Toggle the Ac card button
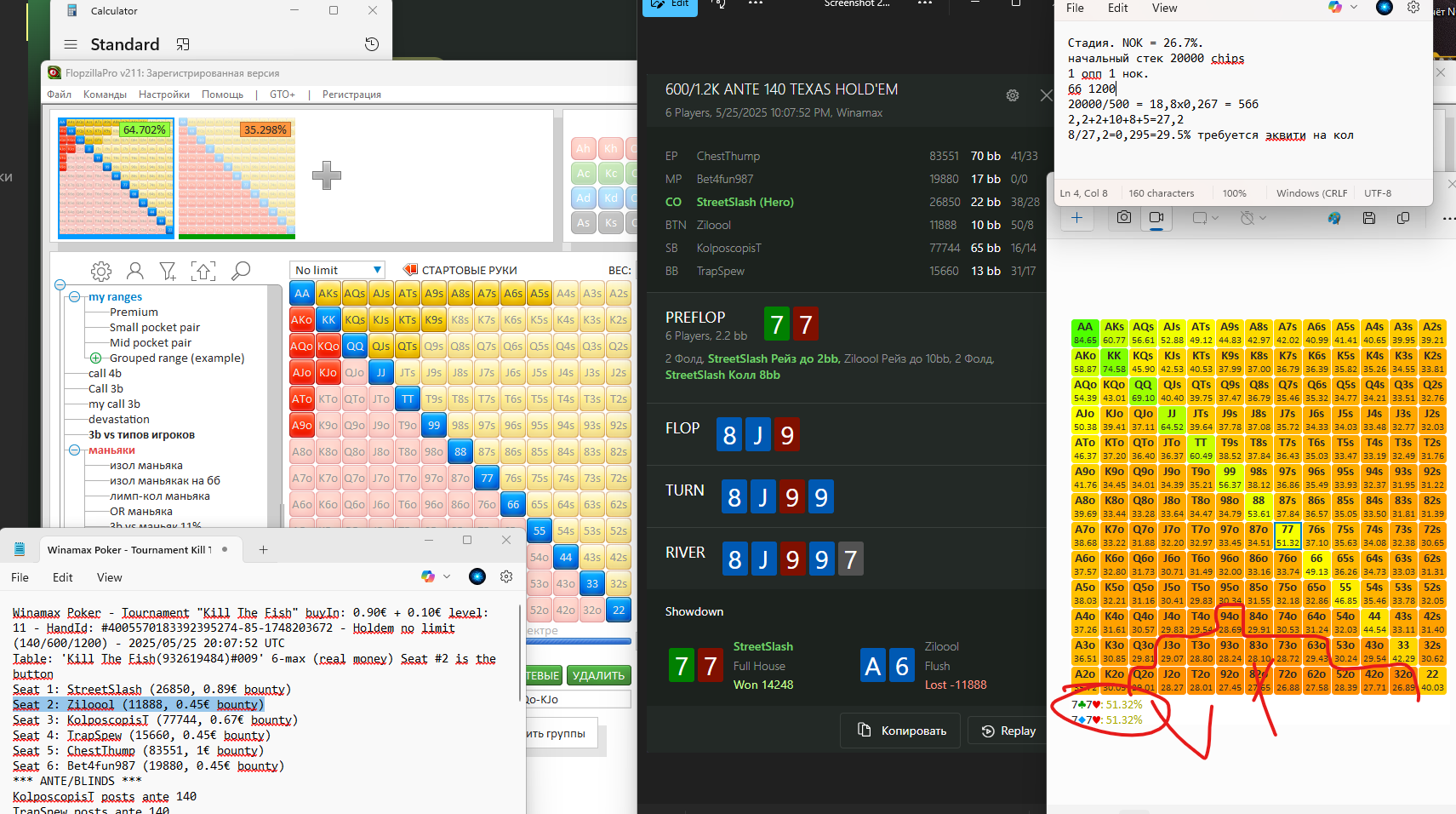The width and height of the screenshot is (1456, 814). point(583,173)
